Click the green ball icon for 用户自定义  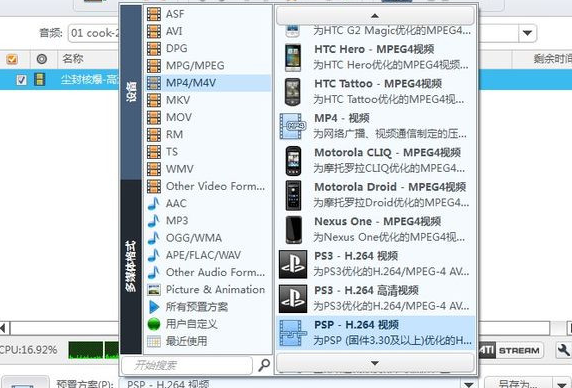(154, 324)
